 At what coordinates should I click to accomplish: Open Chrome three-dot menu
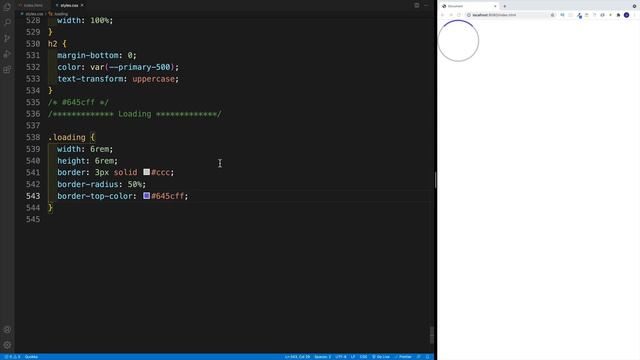click(x=635, y=15)
